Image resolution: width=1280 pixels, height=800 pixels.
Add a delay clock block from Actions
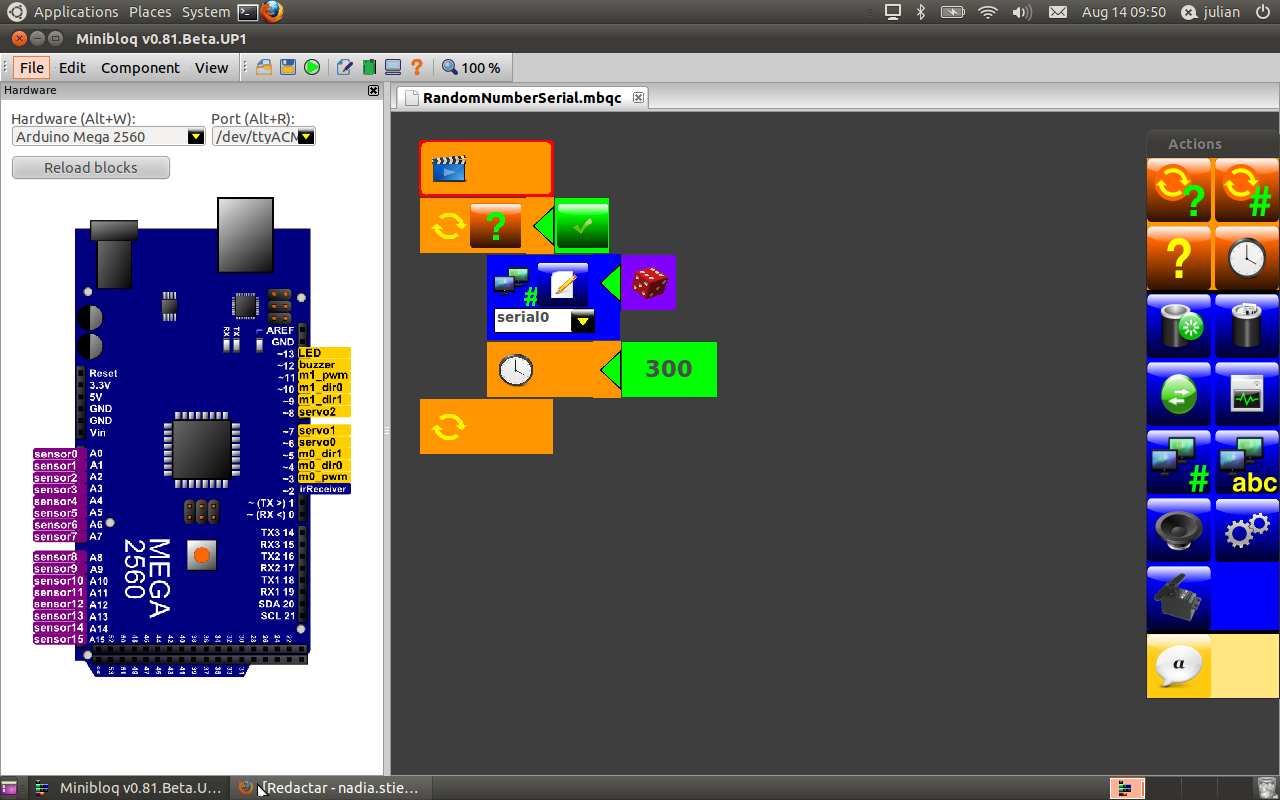(1247, 258)
